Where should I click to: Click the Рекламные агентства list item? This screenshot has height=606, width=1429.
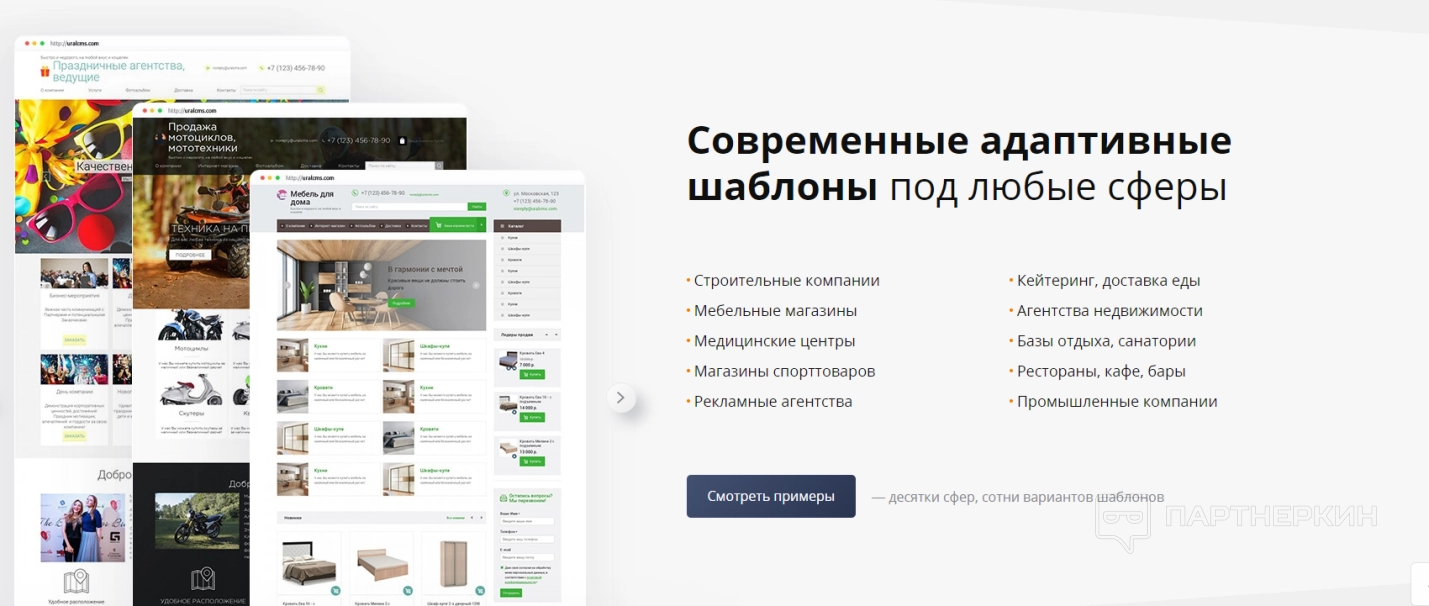coord(773,401)
